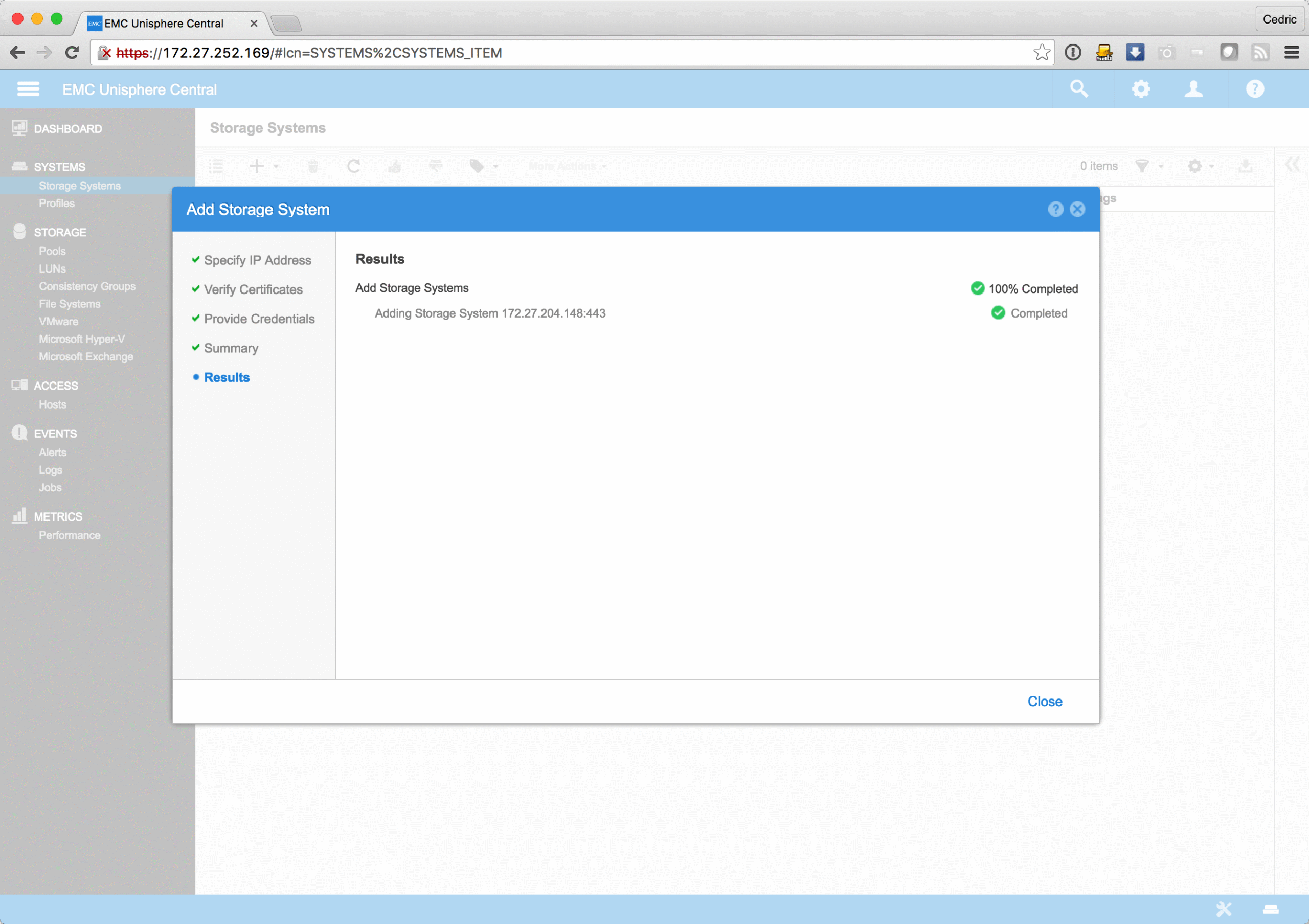This screenshot has width=1309, height=924.
Task: Open the settings gear in header
Action: tap(1140, 89)
